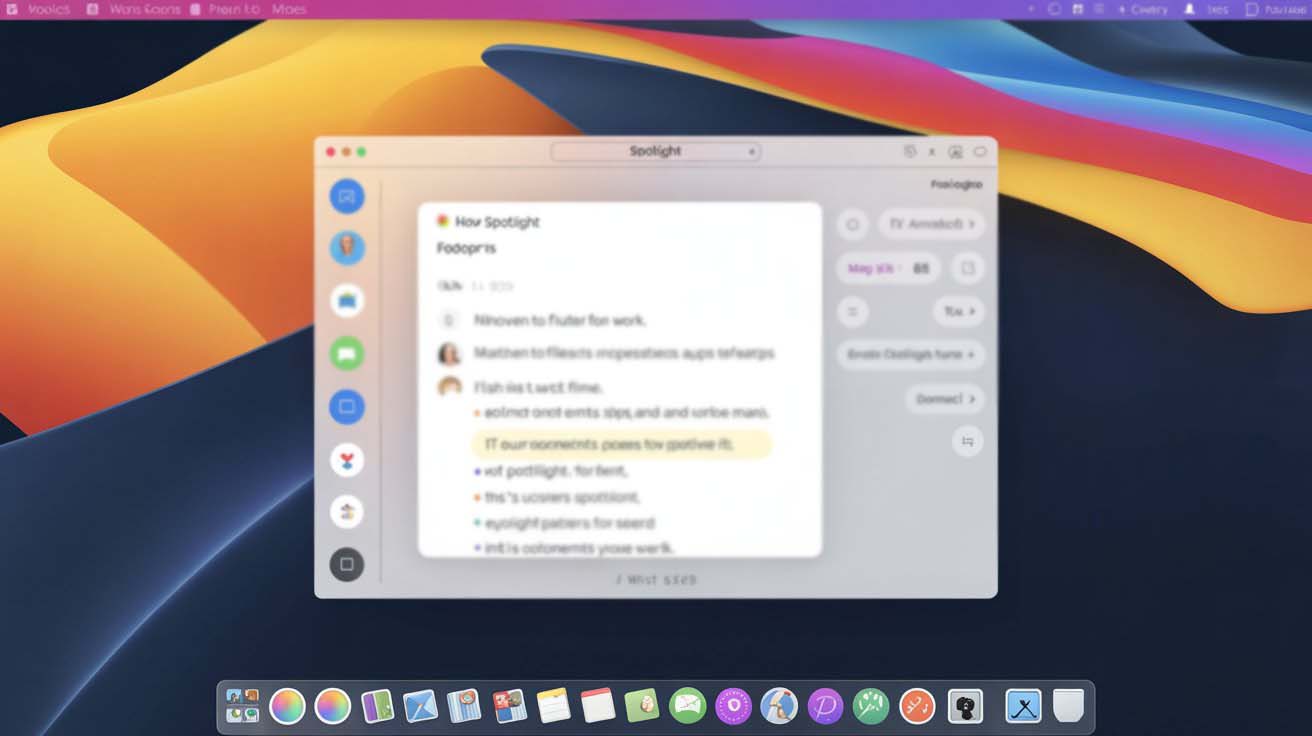Open the green chat bubble icon in the sidebar
This screenshot has height=736, width=1312.
pyautogui.click(x=347, y=353)
